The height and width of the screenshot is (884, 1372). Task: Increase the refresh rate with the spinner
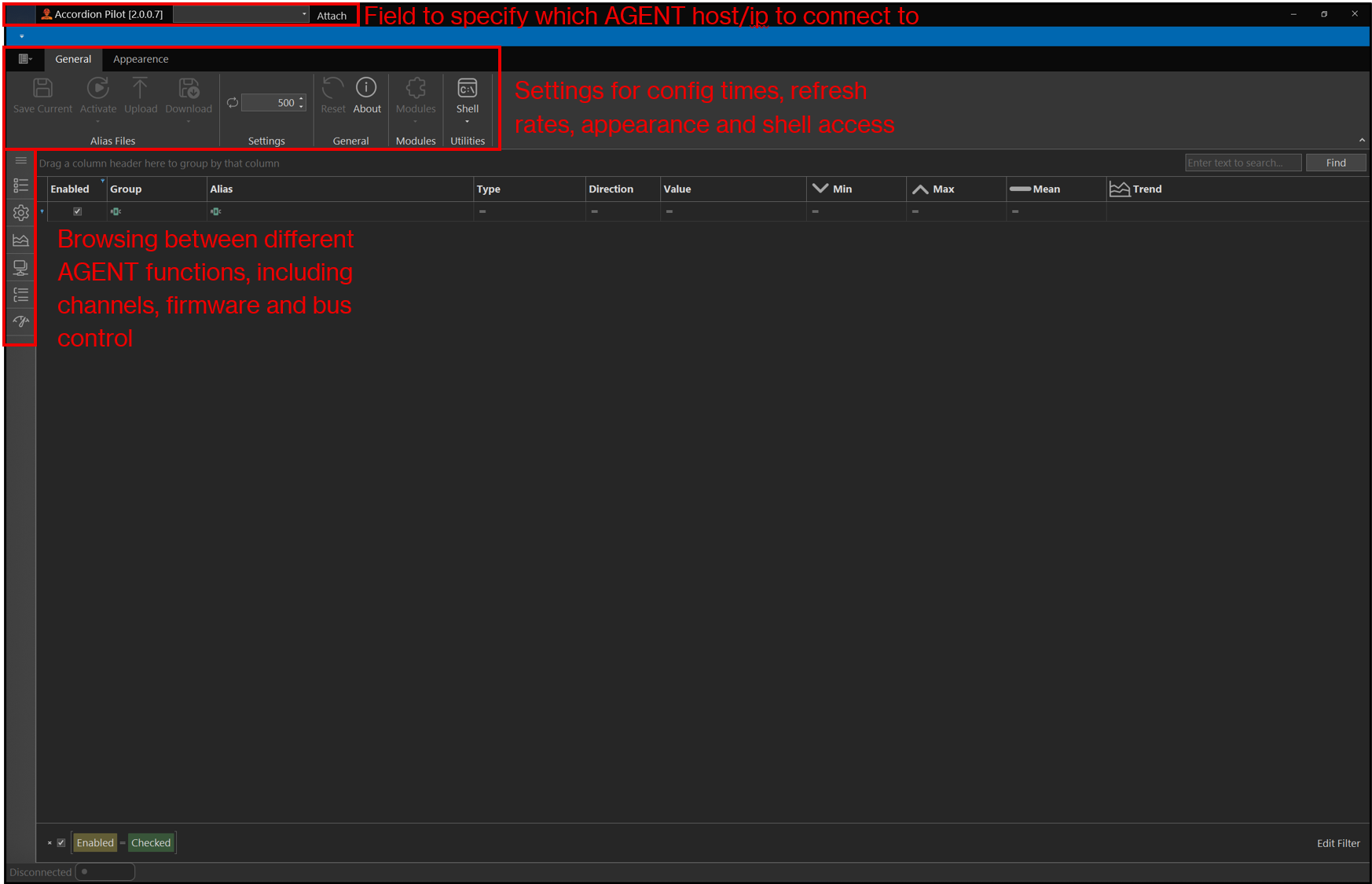[x=302, y=99]
